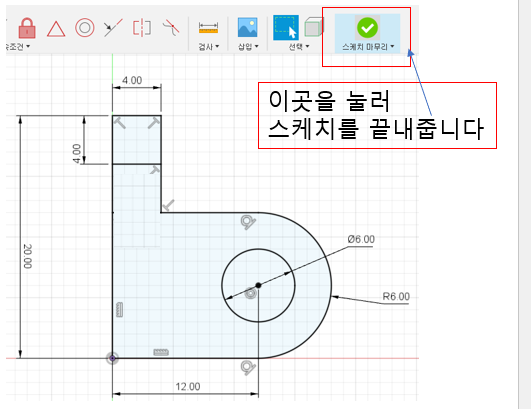Click the concentric glyph near the circle center
The image size is (531, 409).
[251, 293]
